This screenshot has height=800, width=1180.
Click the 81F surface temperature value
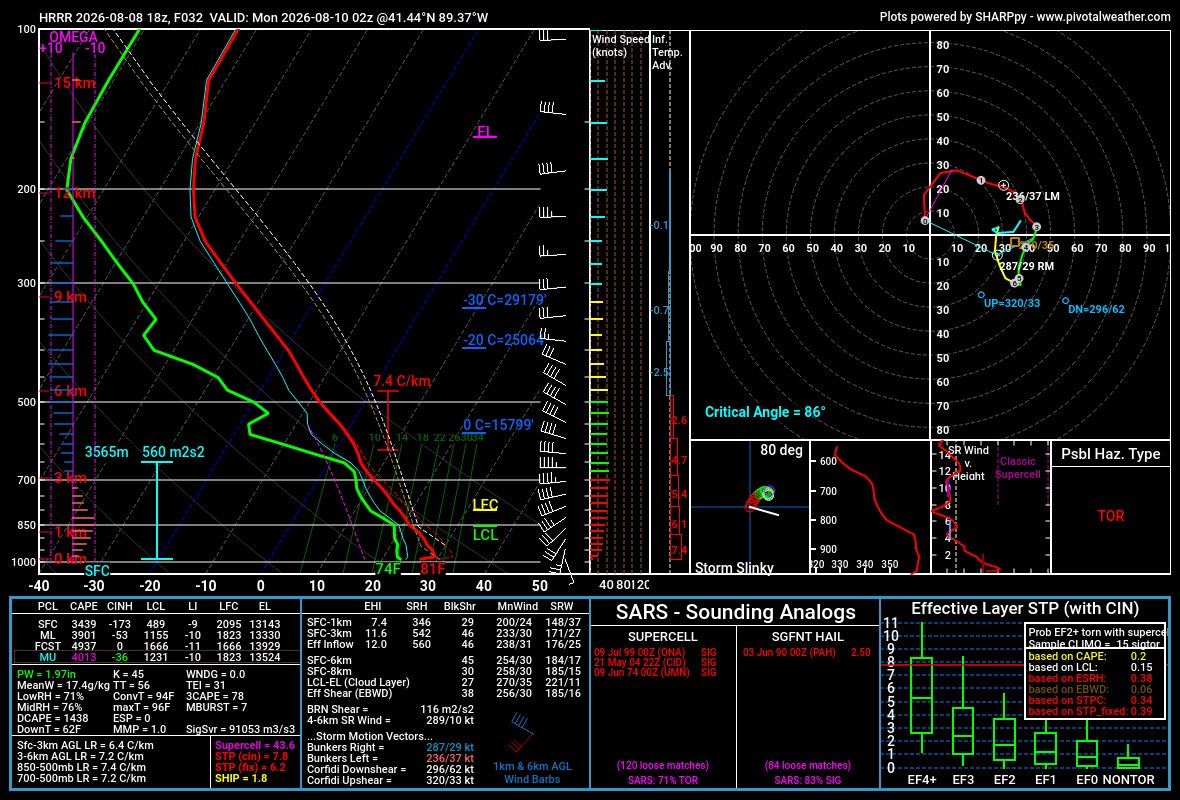(433, 569)
